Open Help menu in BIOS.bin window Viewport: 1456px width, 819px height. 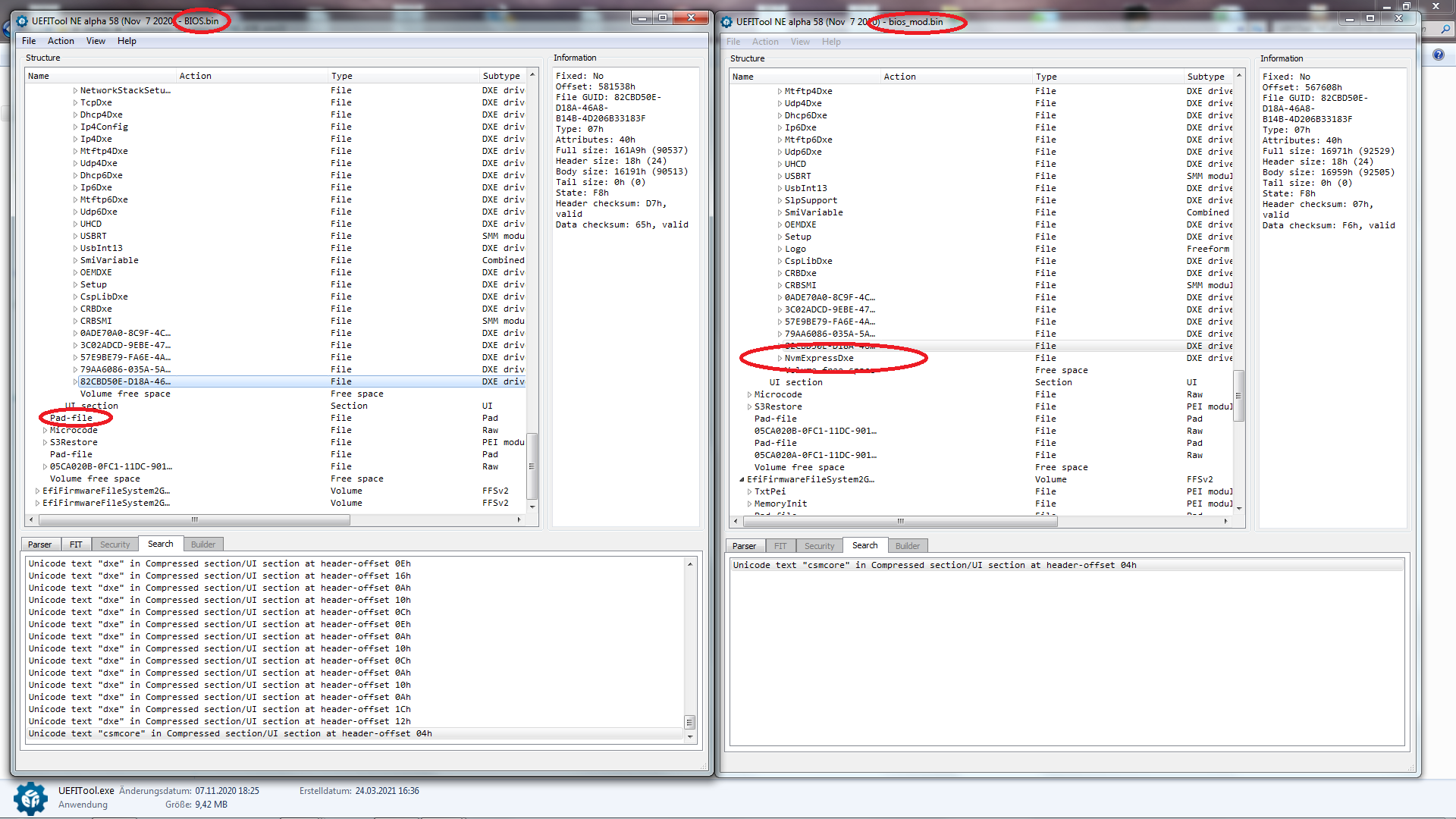(127, 41)
